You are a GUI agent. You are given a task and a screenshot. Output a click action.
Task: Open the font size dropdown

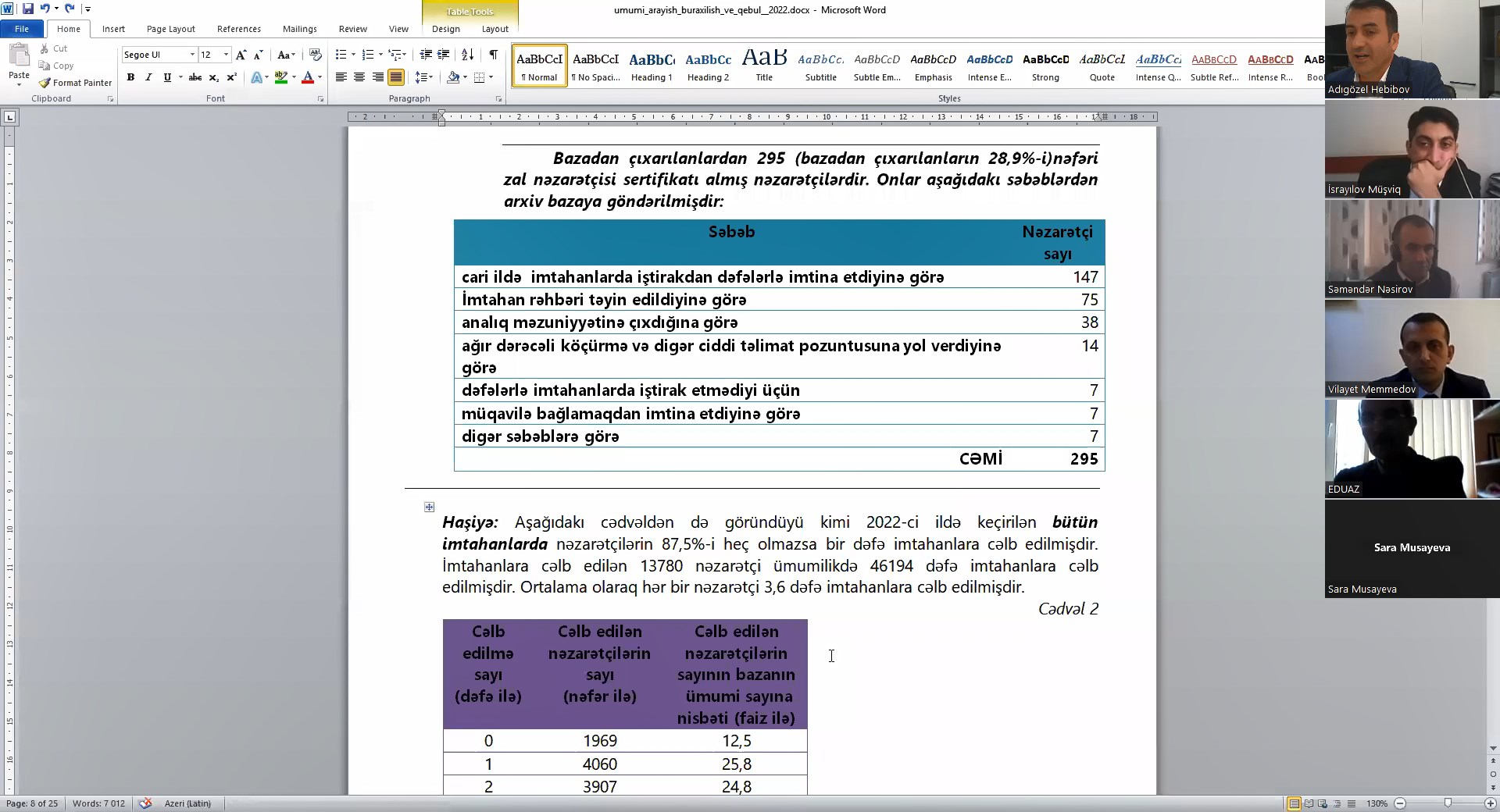tap(226, 55)
